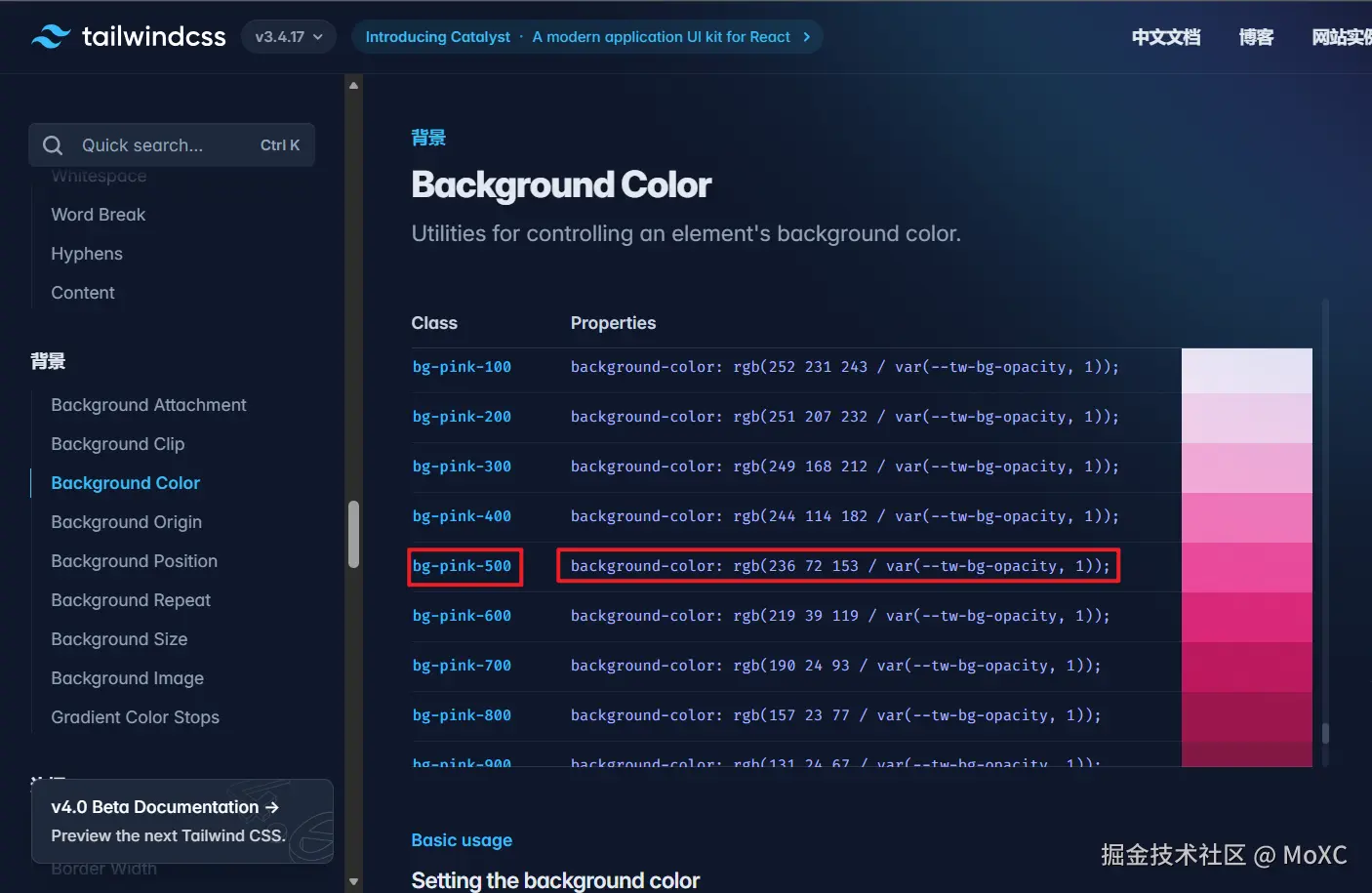The width and height of the screenshot is (1372, 893).
Task: Click the tailwindcss wordmark
Action: pos(154,37)
